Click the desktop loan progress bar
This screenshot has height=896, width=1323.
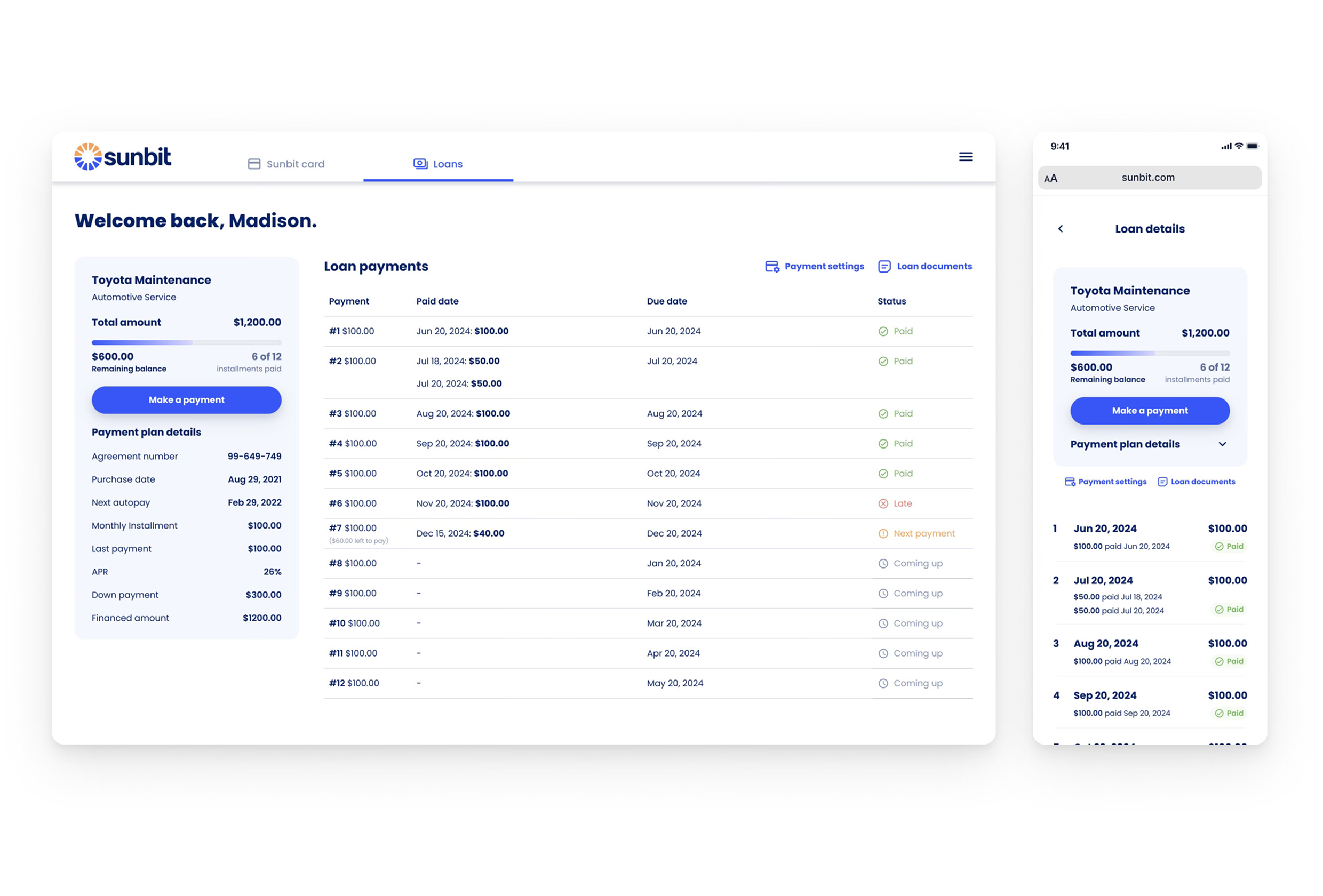tap(186, 343)
